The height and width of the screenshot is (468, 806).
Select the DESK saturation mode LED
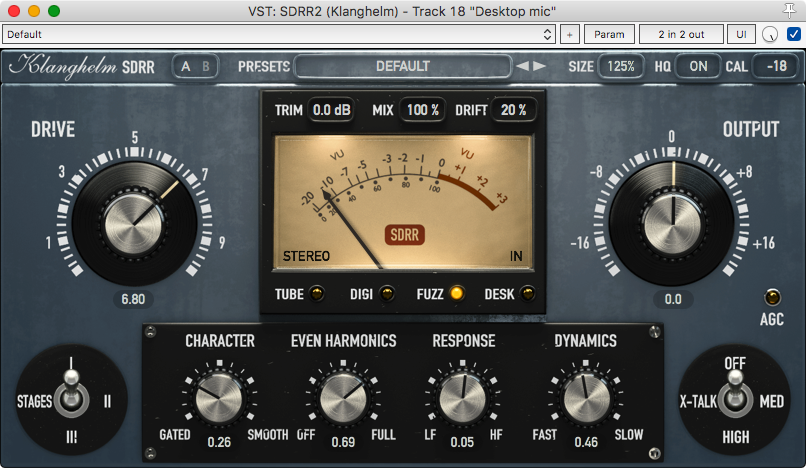(527, 294)
